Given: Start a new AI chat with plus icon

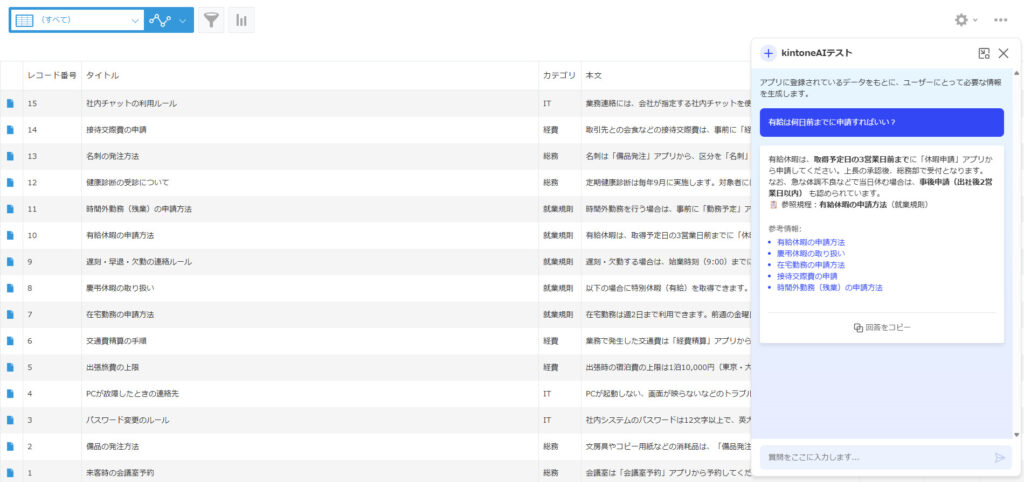Looking at the screenshot, I should click(x=768, y=54).
